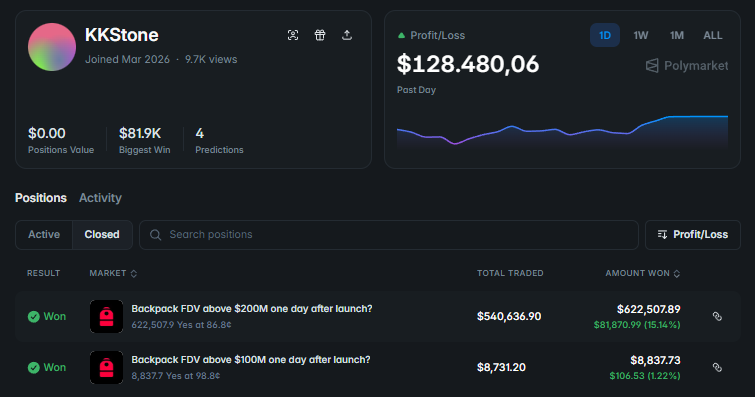This screenshot has height=397, width=755.
Task: Switch to the Positions tab
Action: [41, 198]
